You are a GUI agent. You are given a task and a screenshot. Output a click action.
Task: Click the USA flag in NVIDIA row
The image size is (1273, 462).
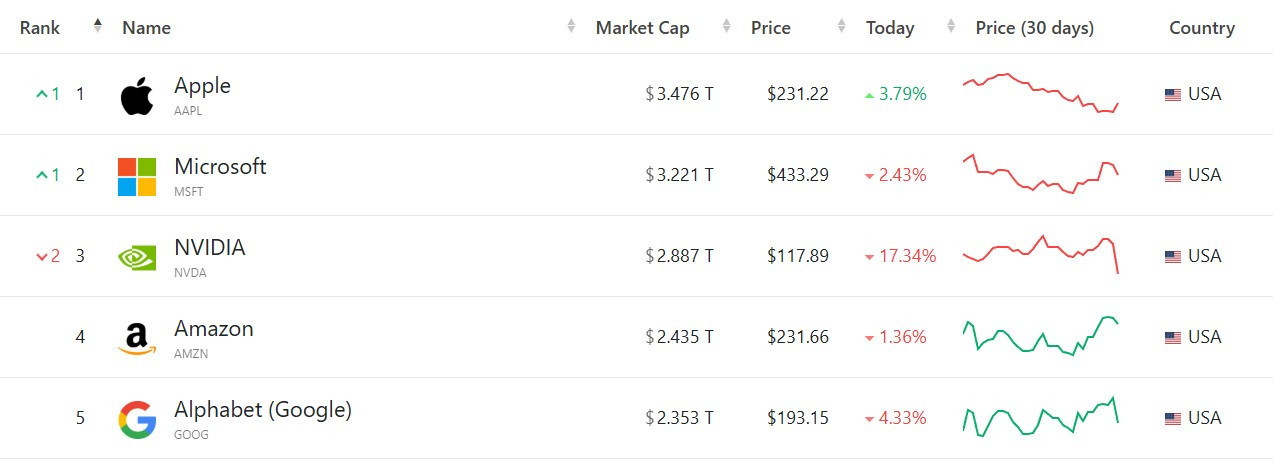[x=1173, y=257]
